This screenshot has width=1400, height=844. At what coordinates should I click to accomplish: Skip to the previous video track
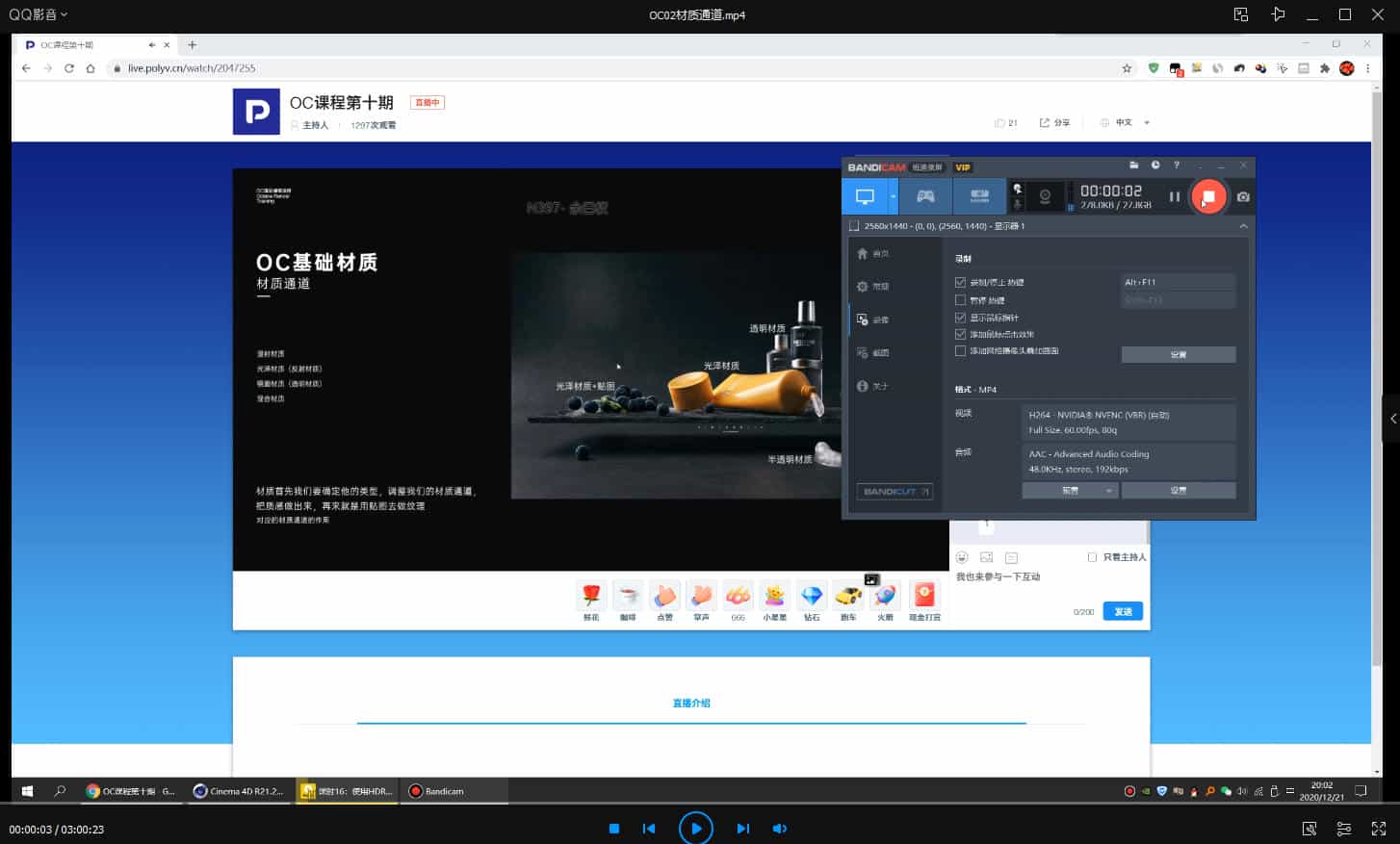pyautogui.click(x=649, y=829)
